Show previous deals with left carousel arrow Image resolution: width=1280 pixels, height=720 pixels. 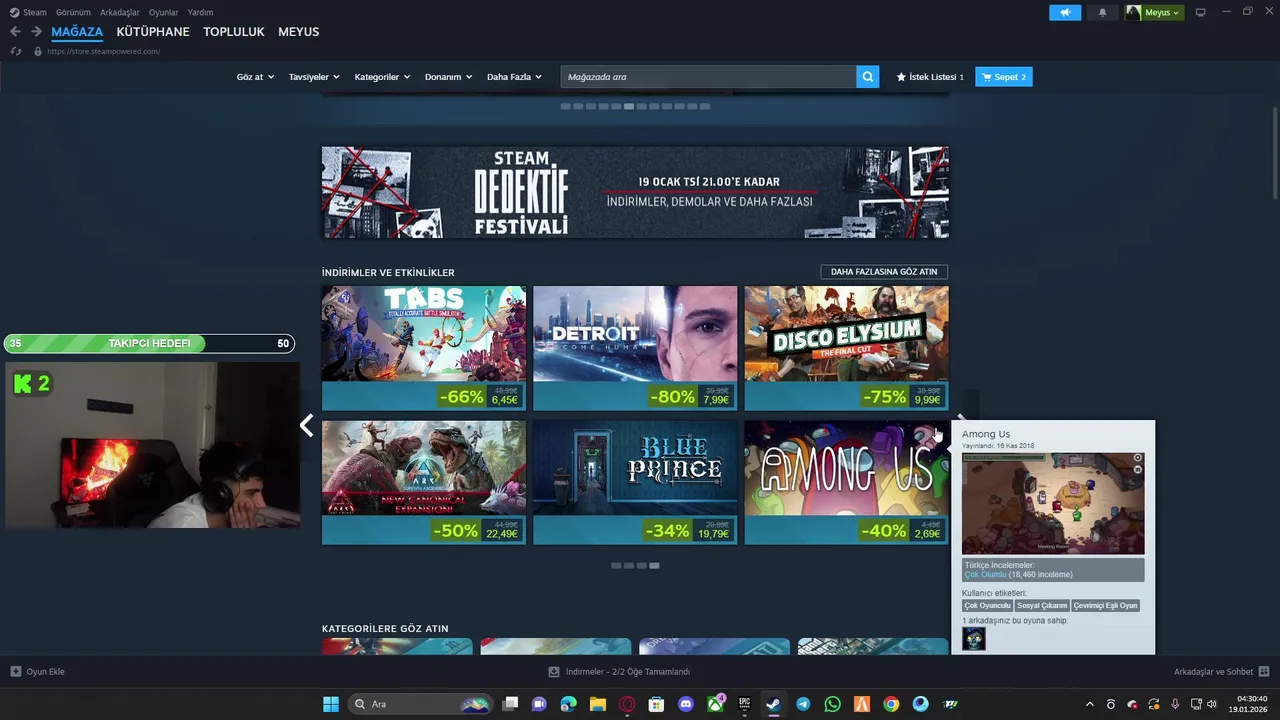(307, 426)
